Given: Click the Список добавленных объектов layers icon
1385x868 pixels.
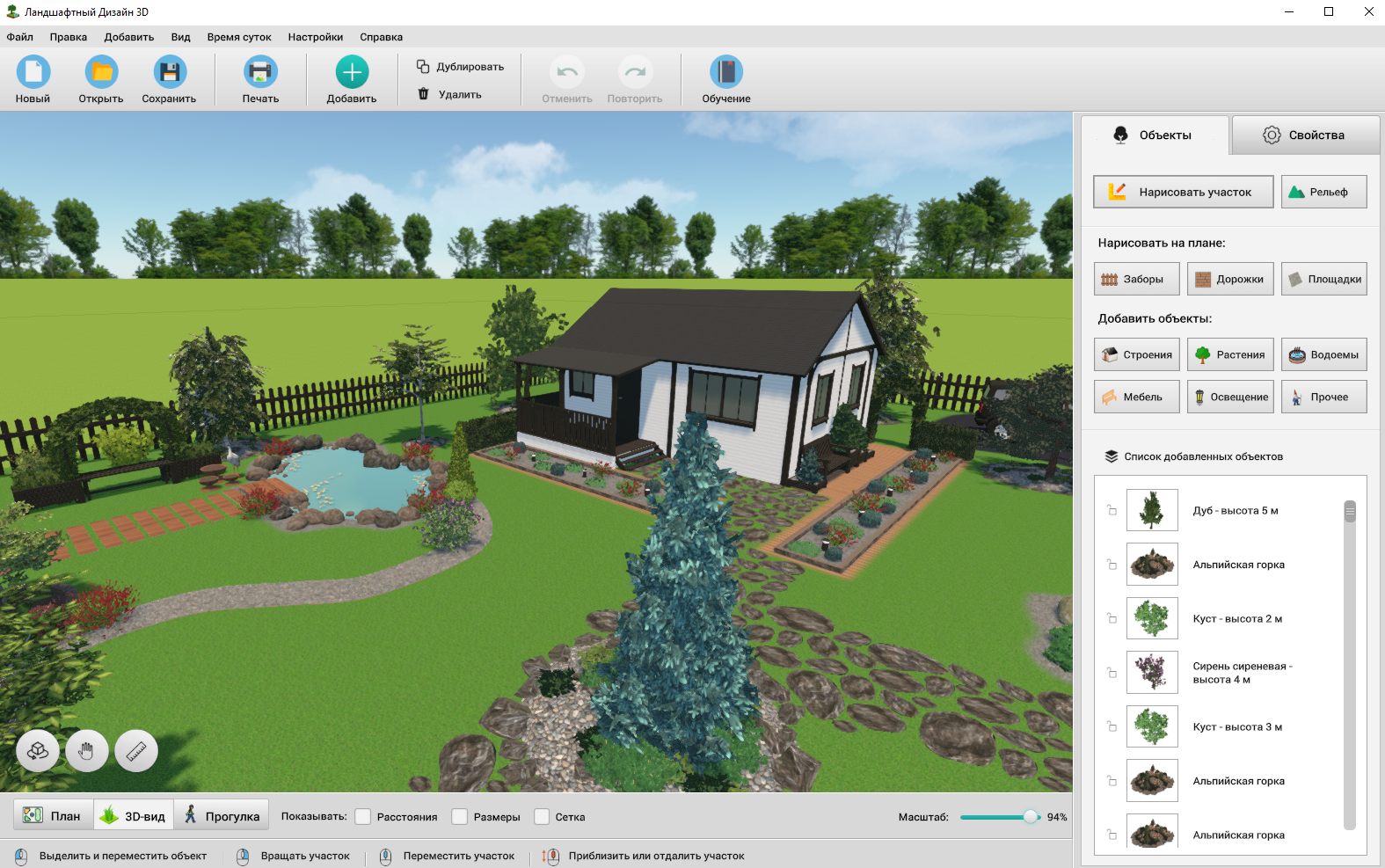Looking at the screenshot, I should [1111, 456].
